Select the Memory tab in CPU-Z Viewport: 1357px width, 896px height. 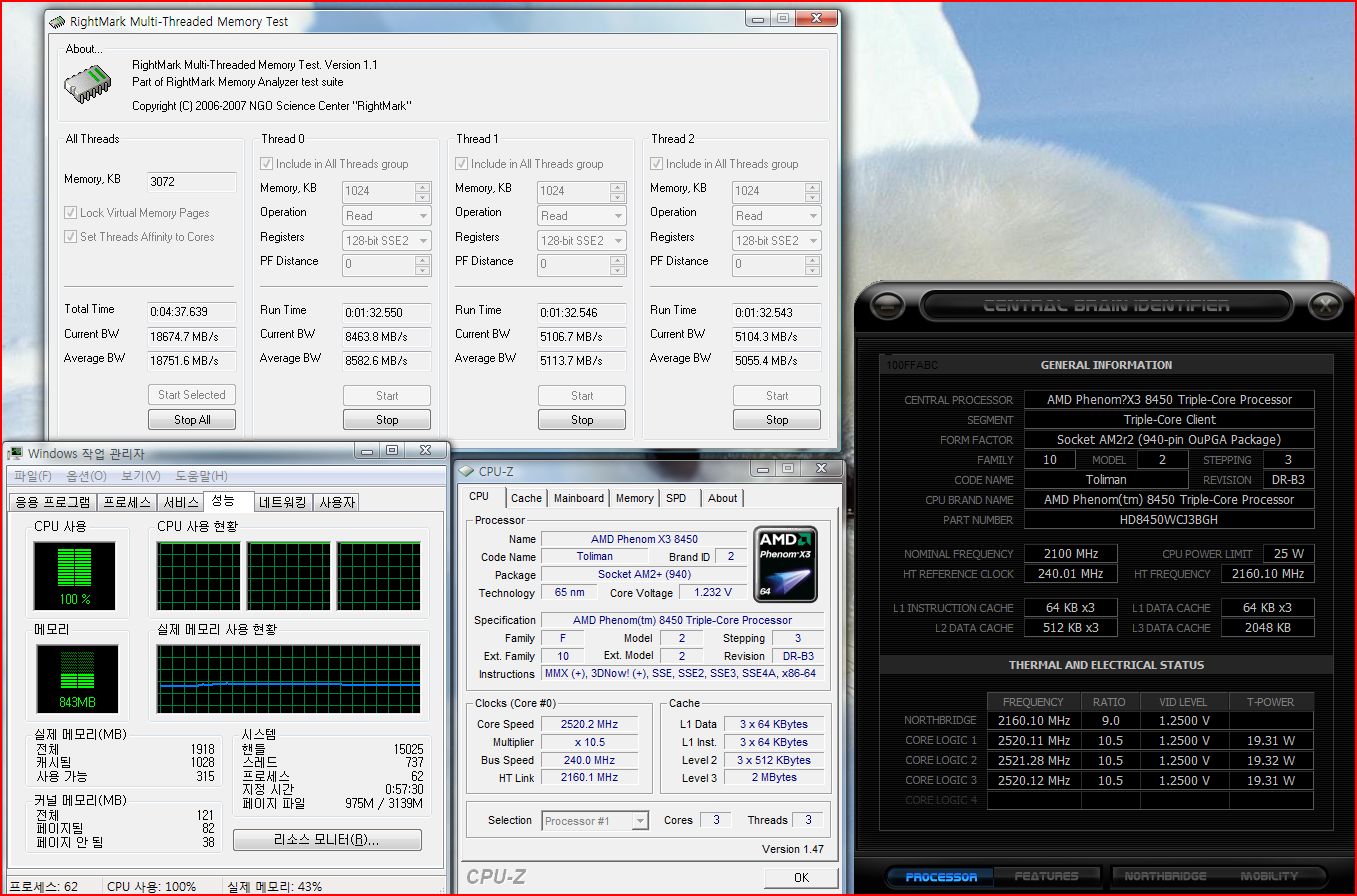tap(634, 498)
